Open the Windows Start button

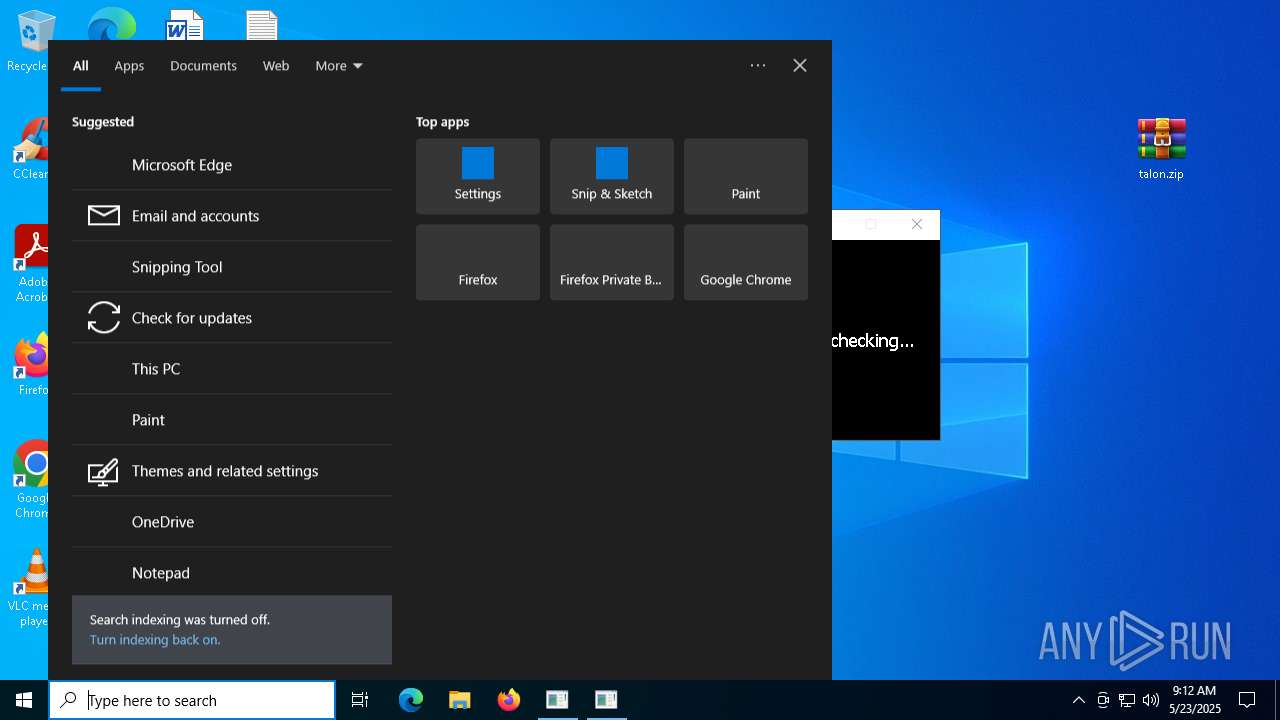pyautogui.click(x=24, y=700)
